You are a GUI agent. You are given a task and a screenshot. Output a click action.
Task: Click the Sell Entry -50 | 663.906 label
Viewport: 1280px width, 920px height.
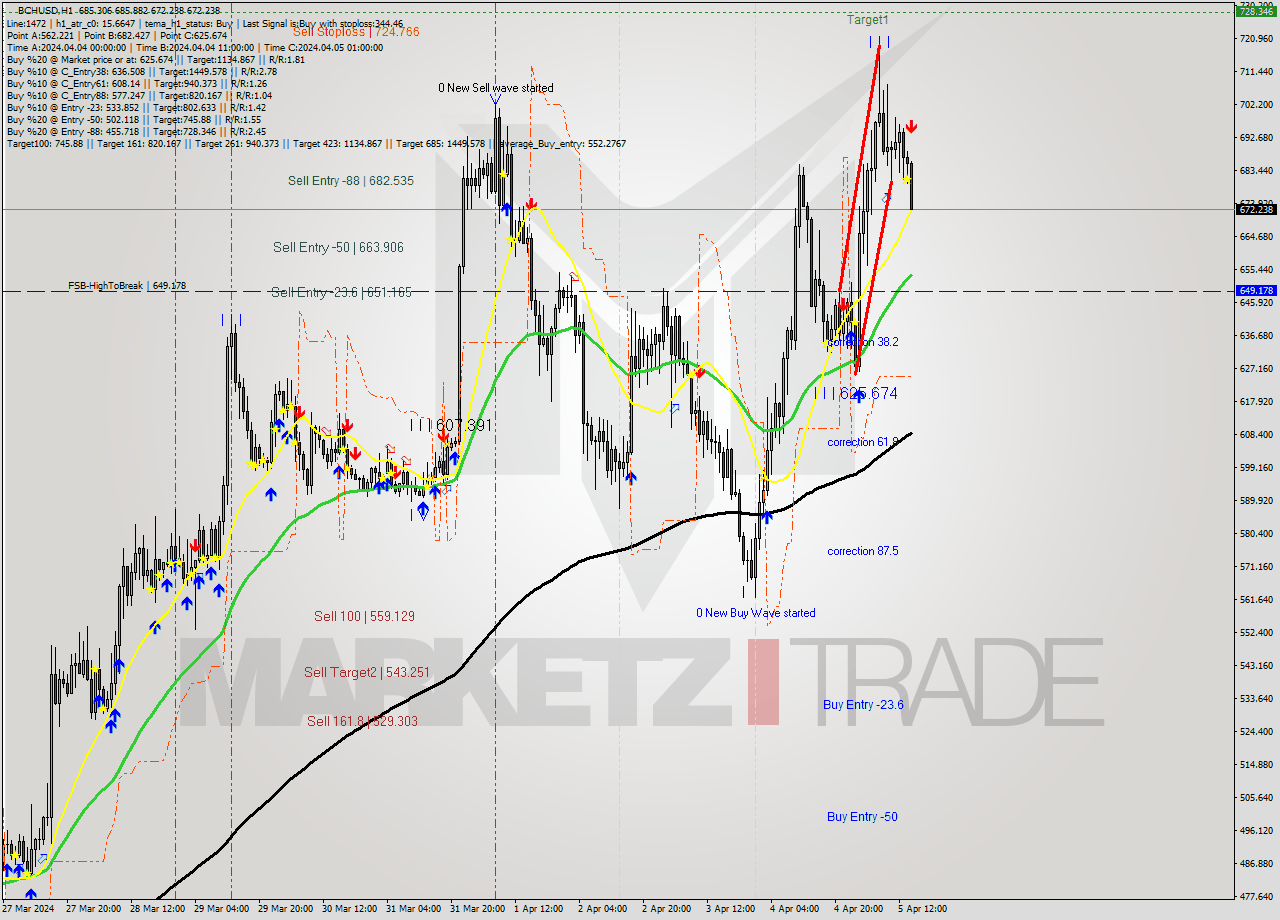pos(338,247)
